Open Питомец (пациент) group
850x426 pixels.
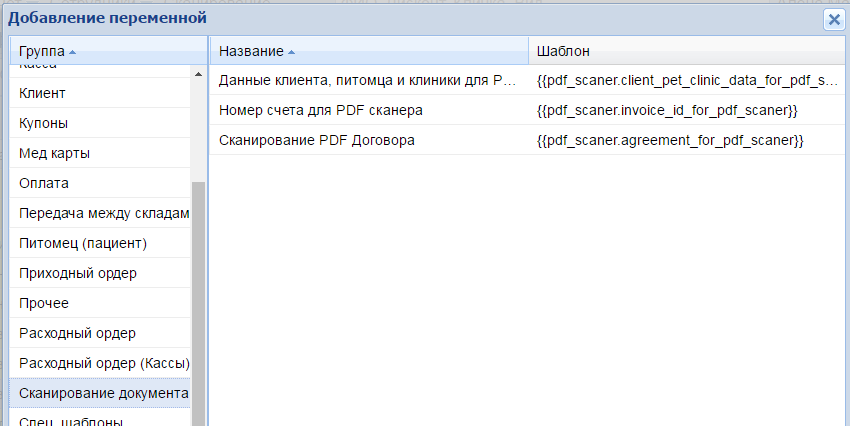pos(83,243)
